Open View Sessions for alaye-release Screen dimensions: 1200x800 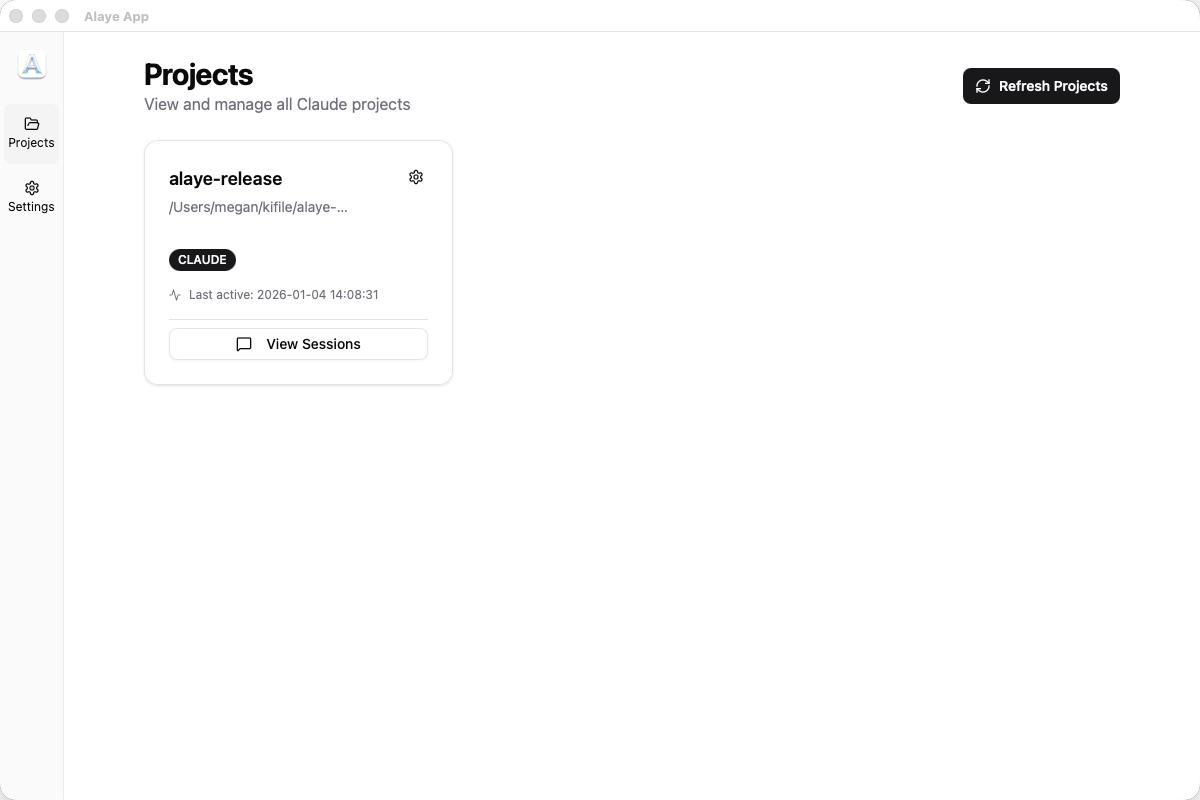point(298,344)
